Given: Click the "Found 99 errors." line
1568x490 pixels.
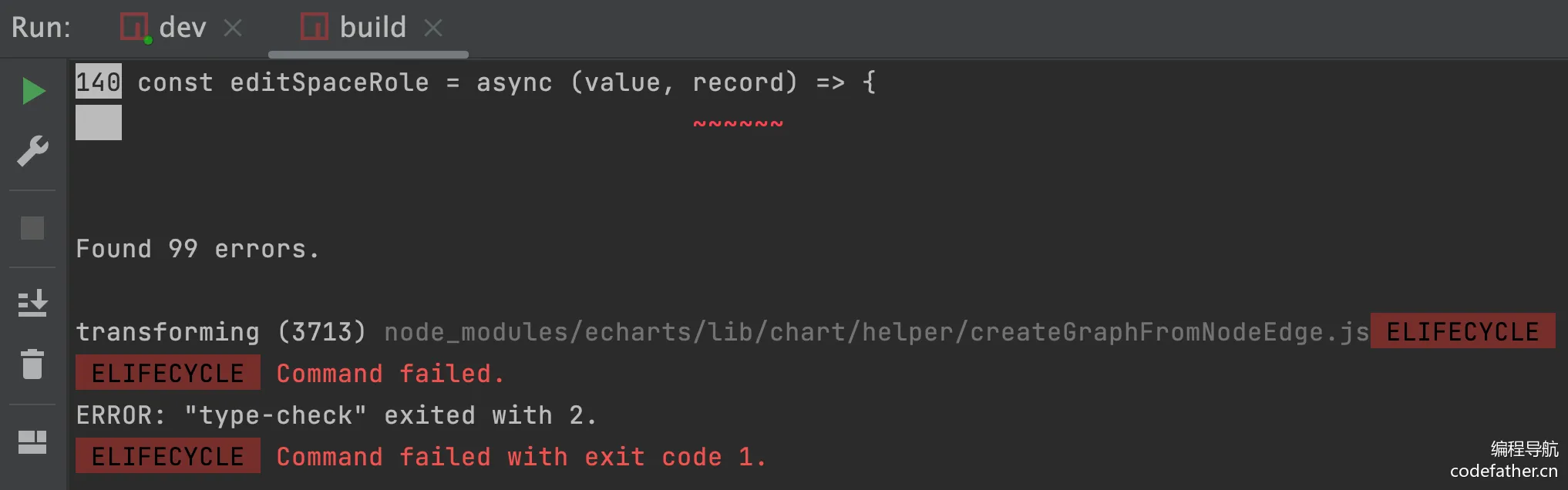Looking at the screenshot, I should tap(197, 249).
